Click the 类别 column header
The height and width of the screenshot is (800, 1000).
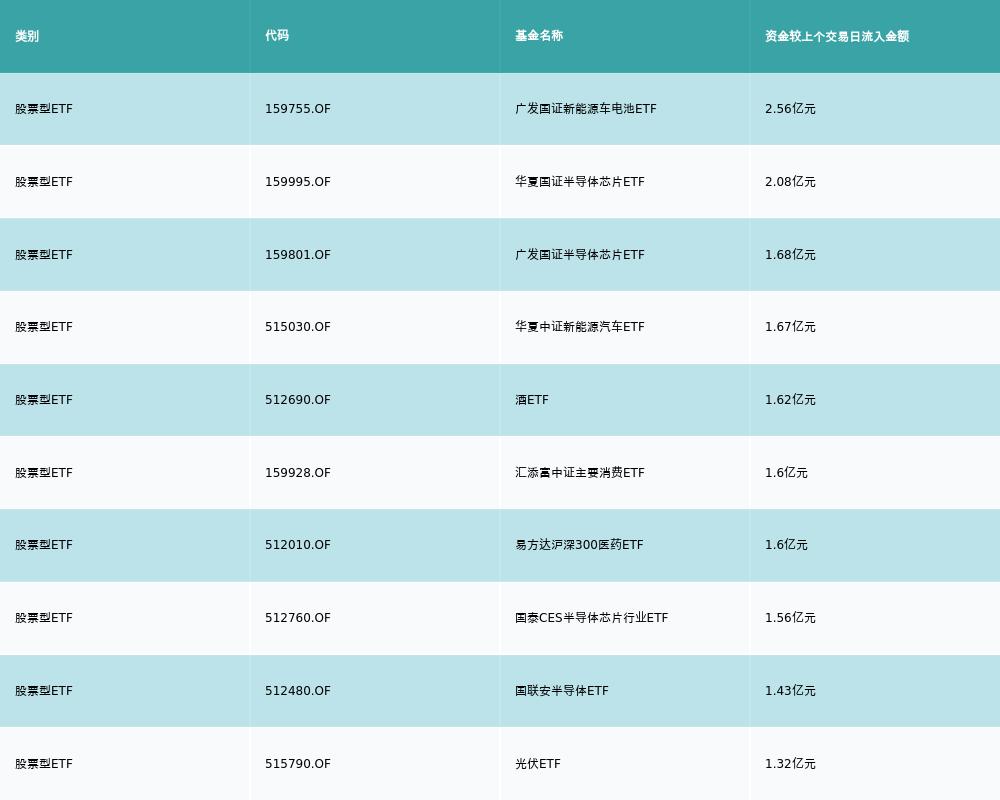(27, 36)
